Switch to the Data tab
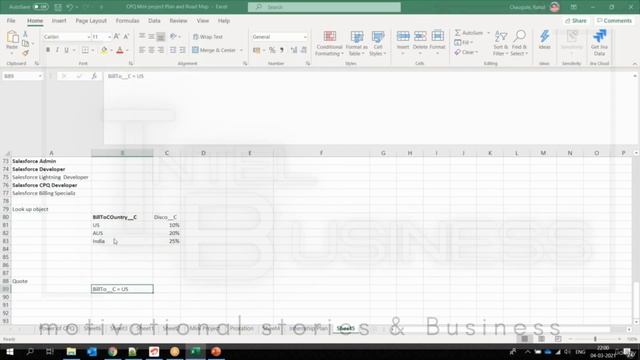The width and height of the screenshot is (640, 360). click(154, 20)
